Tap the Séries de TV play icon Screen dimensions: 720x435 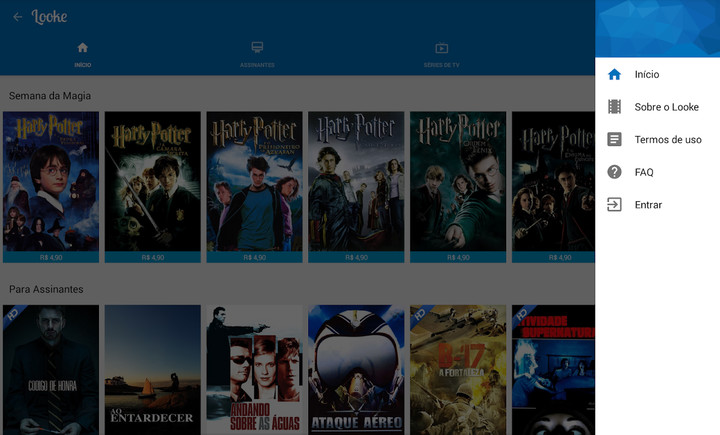coord(441,48)
